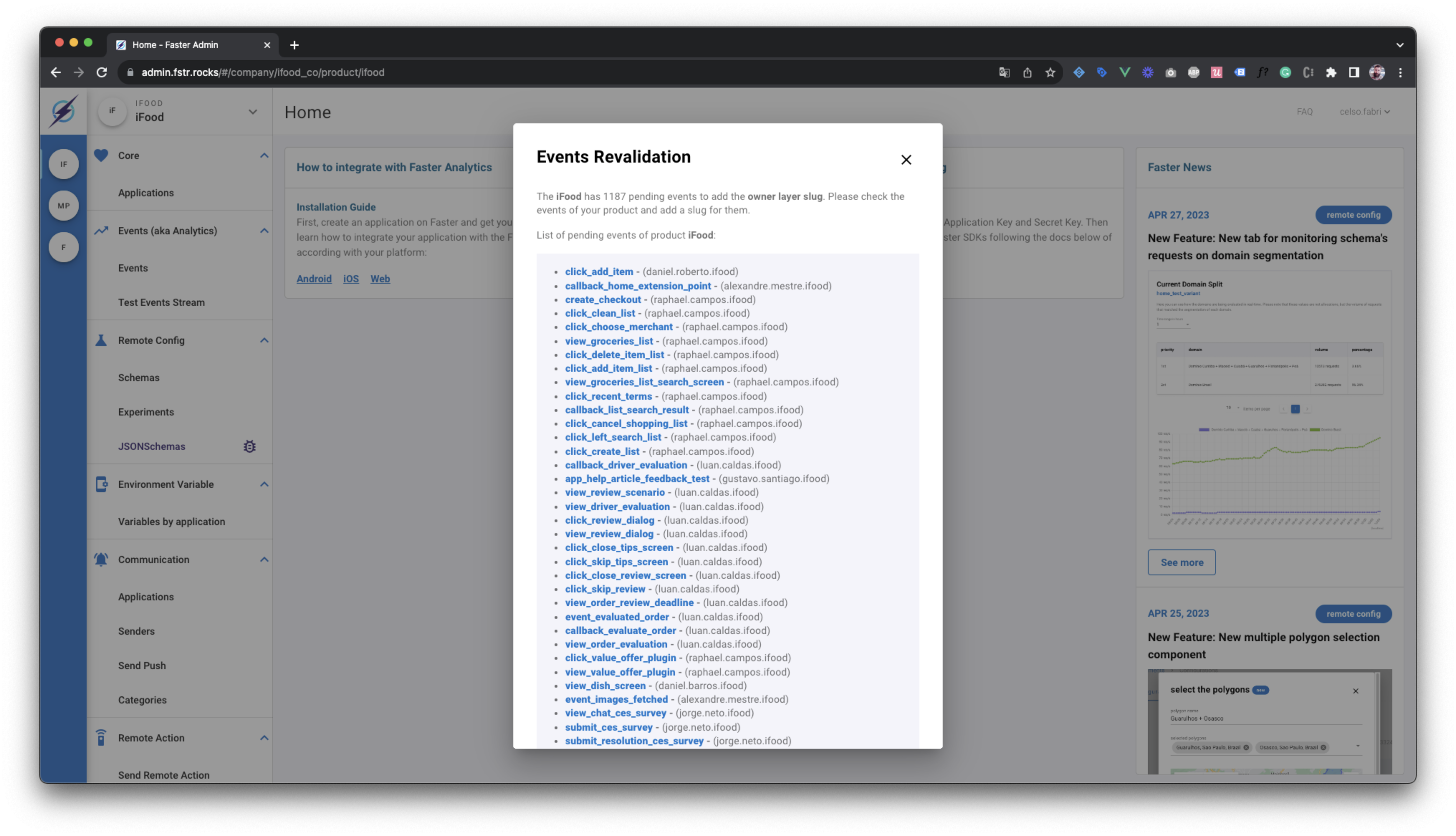The image size is (1456, 836).
Task: Collapse the Events (aka Analytics) section
Action: [x=264, y=231]
